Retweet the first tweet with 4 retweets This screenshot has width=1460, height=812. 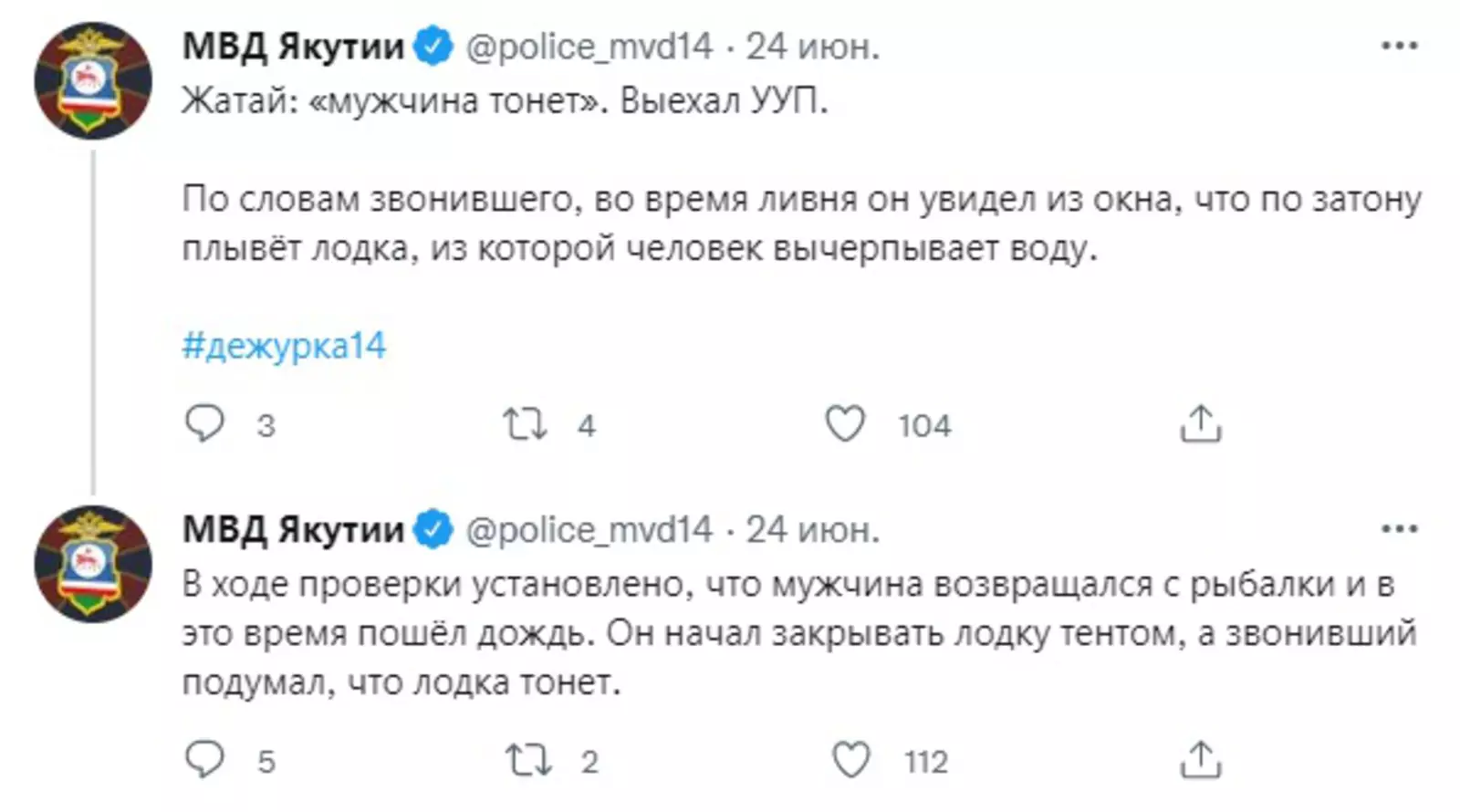point(526,424)
